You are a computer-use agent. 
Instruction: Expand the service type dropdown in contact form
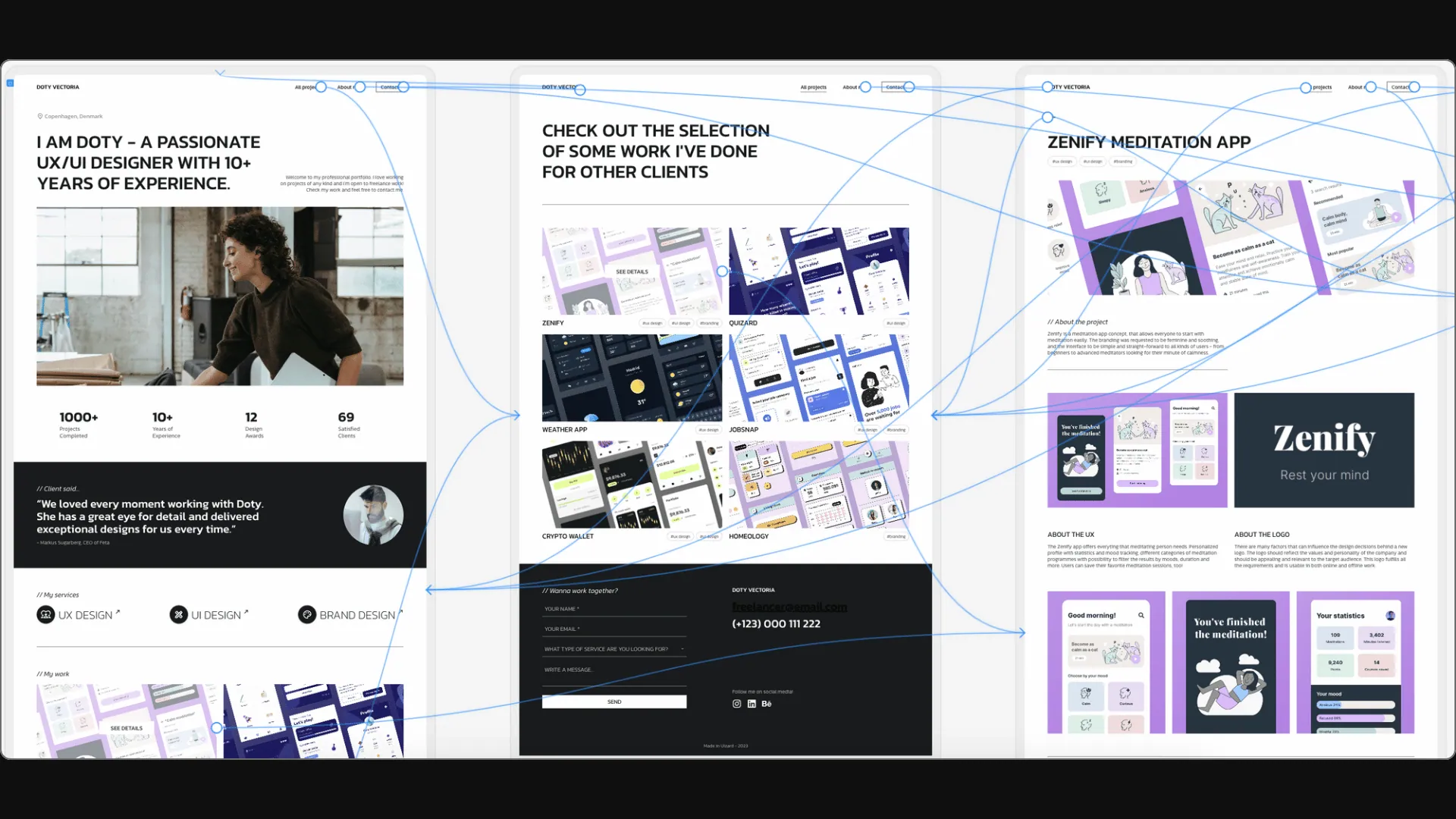coord(682,649)
